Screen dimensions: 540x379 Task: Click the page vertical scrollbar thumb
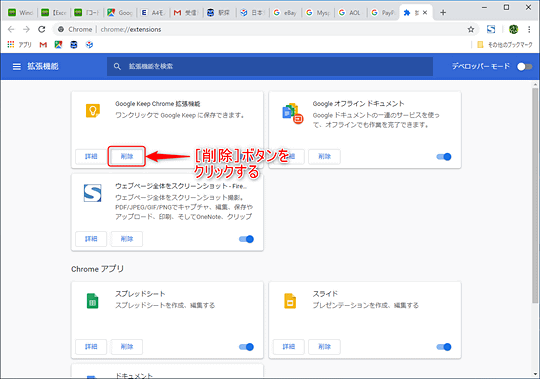point(536,195)
